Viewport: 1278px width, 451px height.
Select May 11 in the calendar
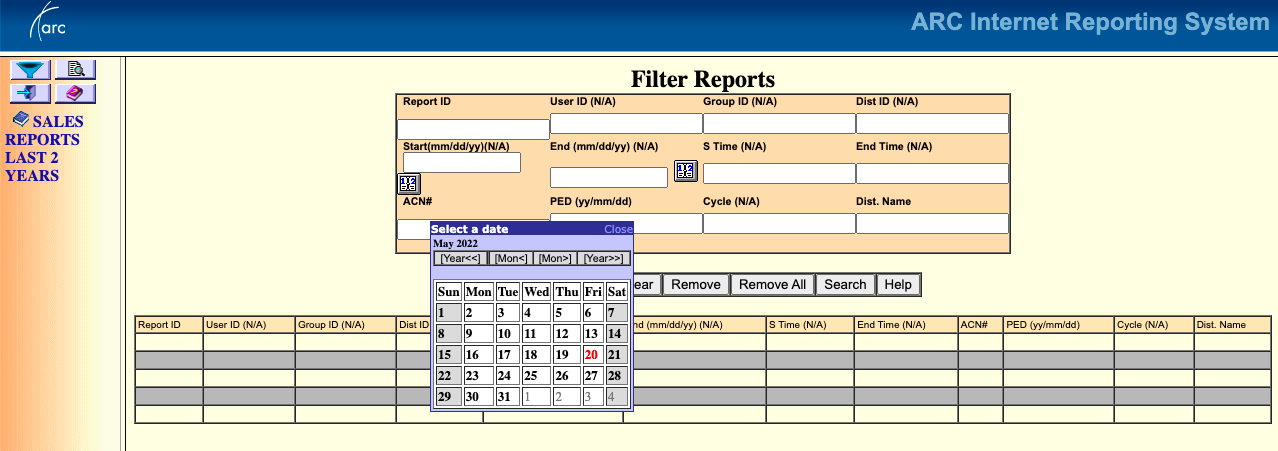coord(536,334)
